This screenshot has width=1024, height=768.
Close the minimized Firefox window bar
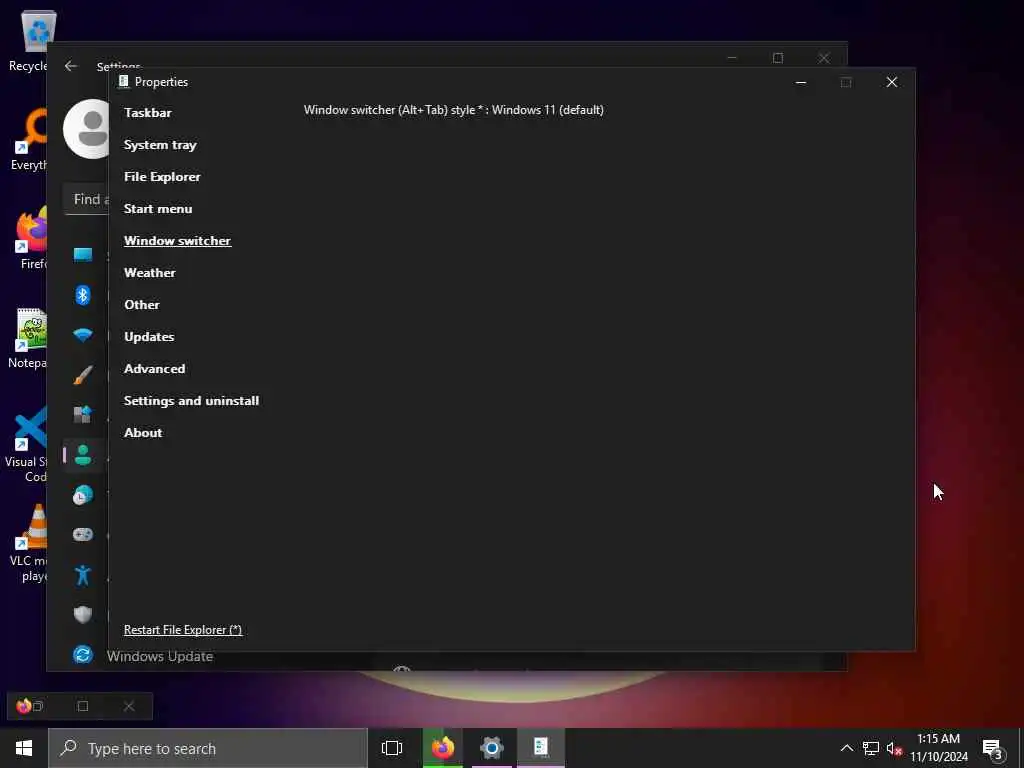129,706
